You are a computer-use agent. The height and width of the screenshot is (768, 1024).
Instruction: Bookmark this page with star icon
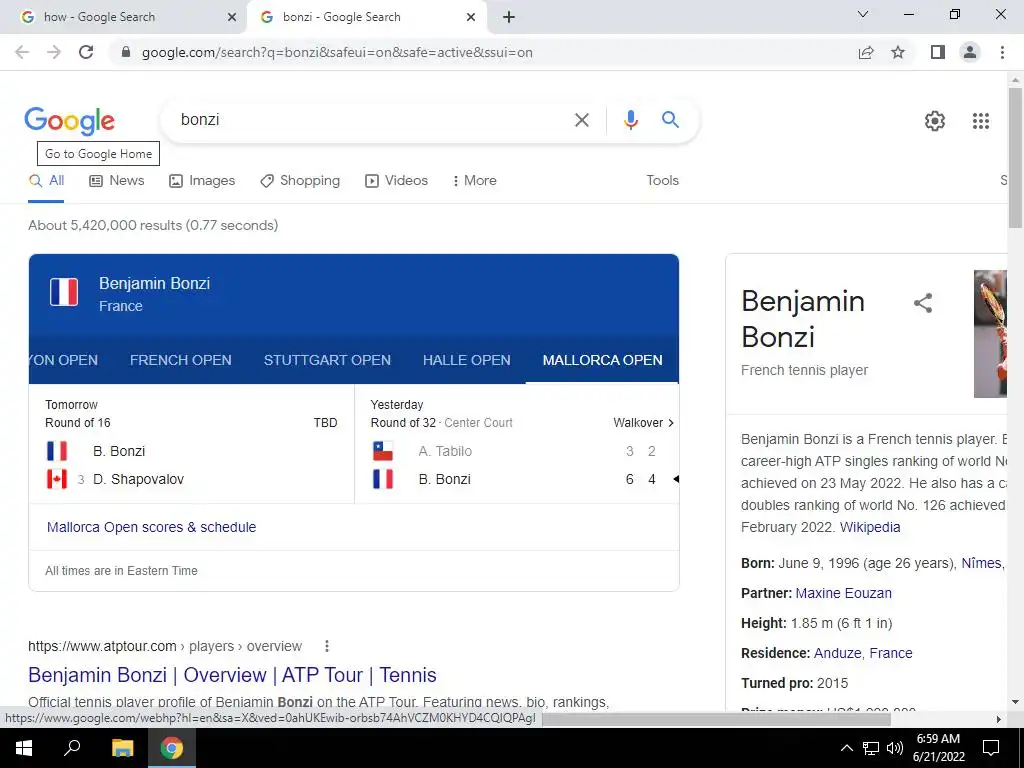pyautogui.click(x=898, y=52)
